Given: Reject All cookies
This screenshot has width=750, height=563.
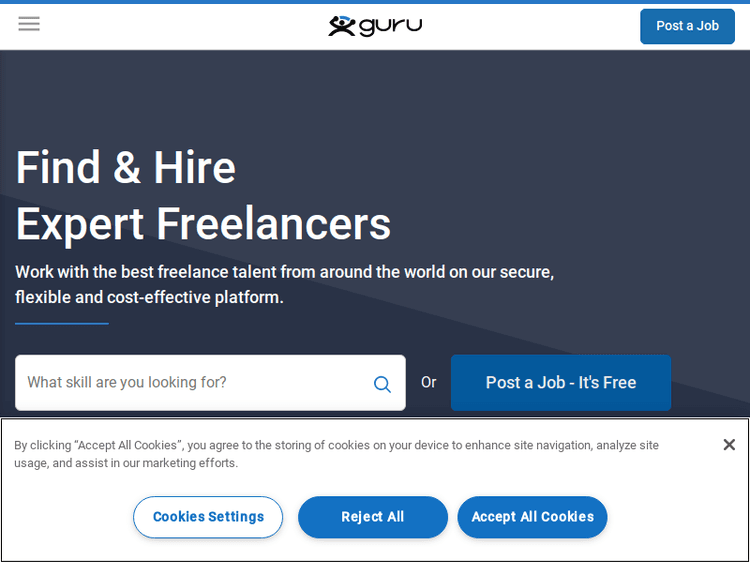Looking at the screenshot, I should tap(373, 517).
